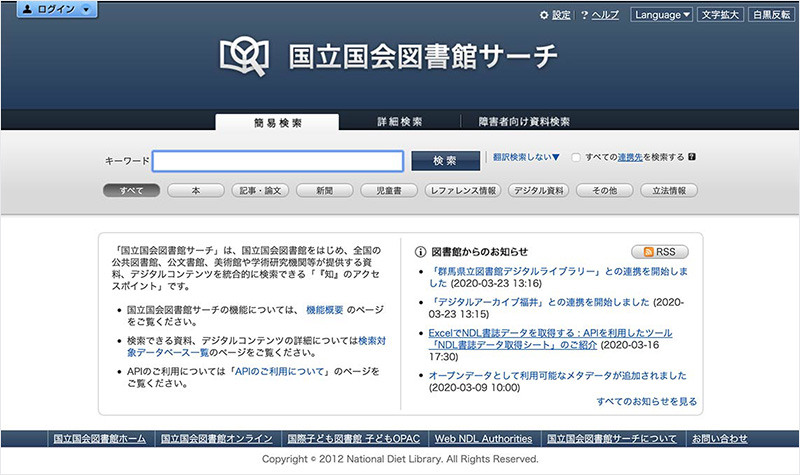Image resolution: width=800 pixels, height=475 pixels.
Task: Click the 白黒反転 button
Action: (771, 15)
